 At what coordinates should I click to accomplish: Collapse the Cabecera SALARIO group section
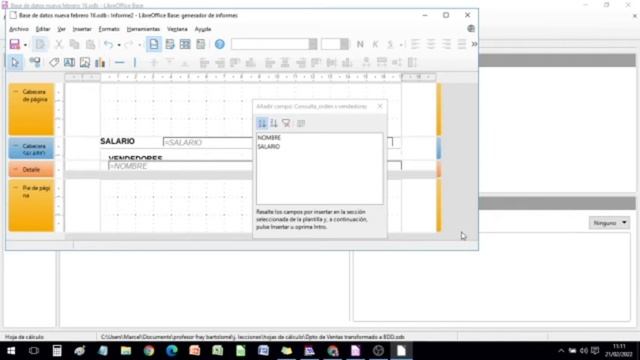tap(16, 146)
